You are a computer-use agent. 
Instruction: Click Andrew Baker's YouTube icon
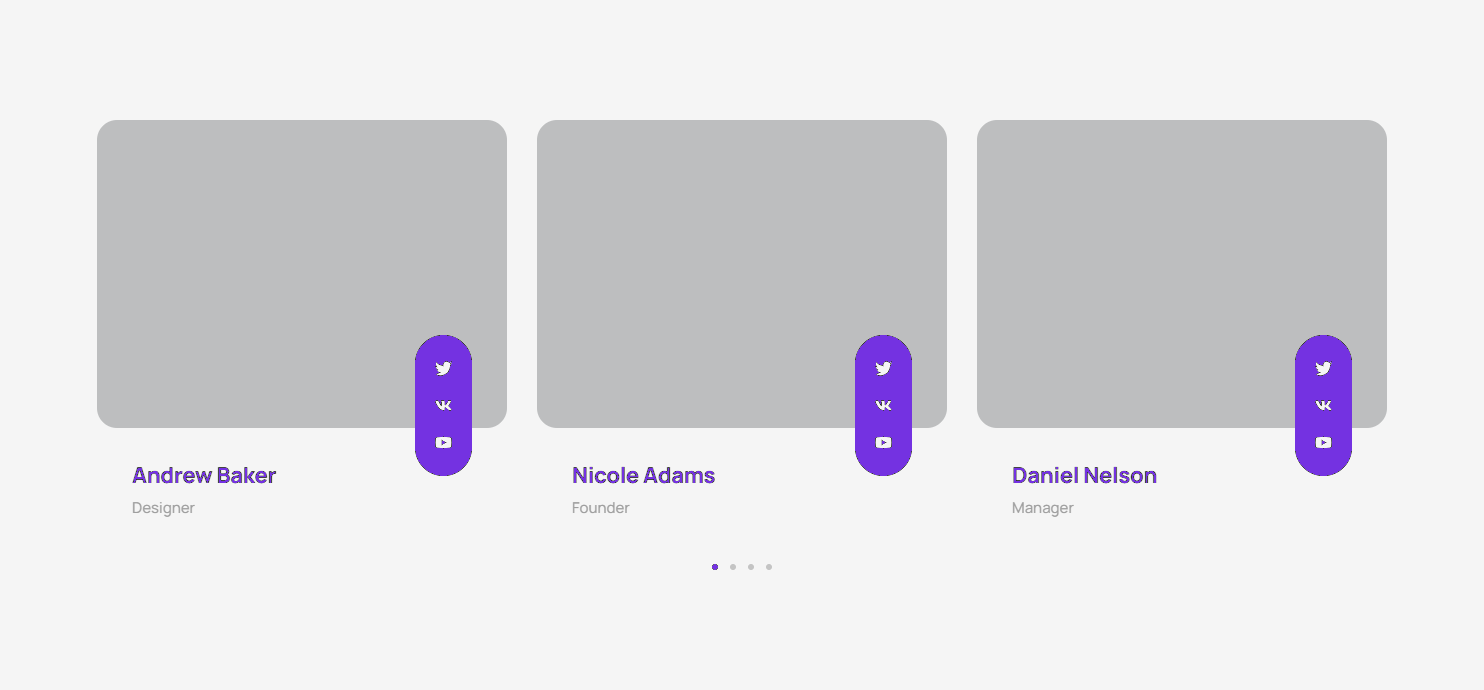[443, 442]
